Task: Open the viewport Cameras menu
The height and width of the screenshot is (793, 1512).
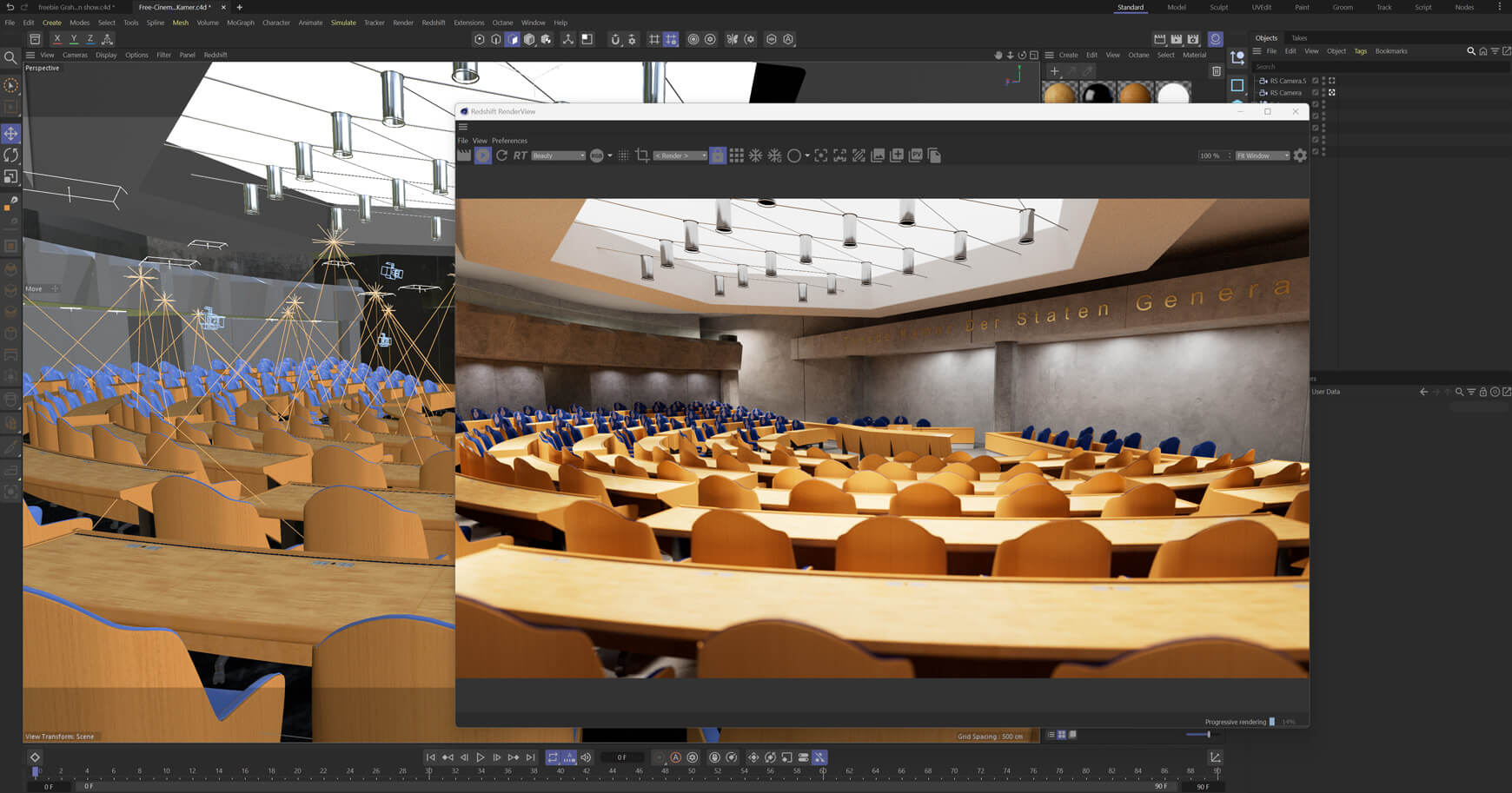Action: (x=75, y=55)
